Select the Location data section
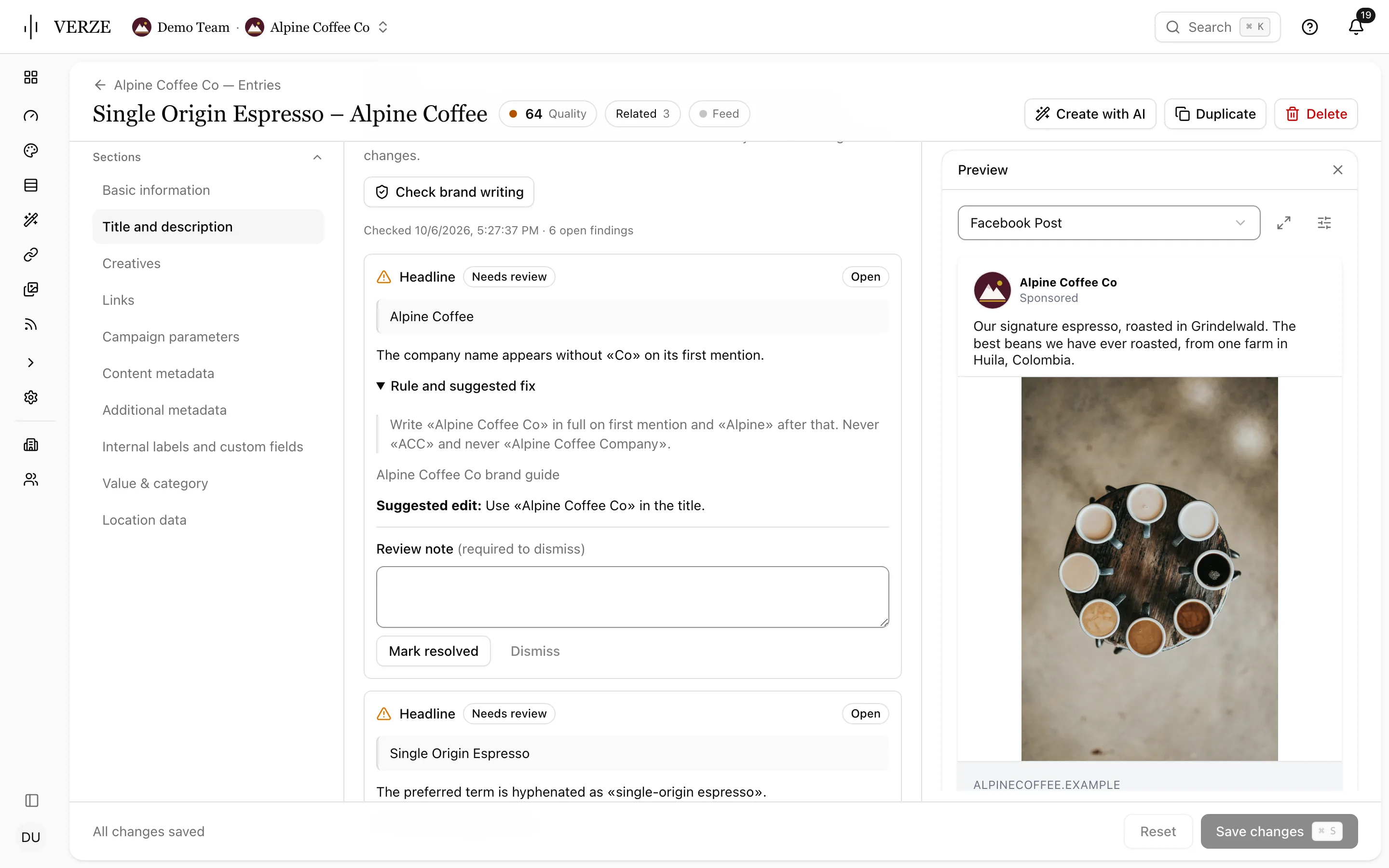This screenshot has width=1389, height=868. point(208,520)
